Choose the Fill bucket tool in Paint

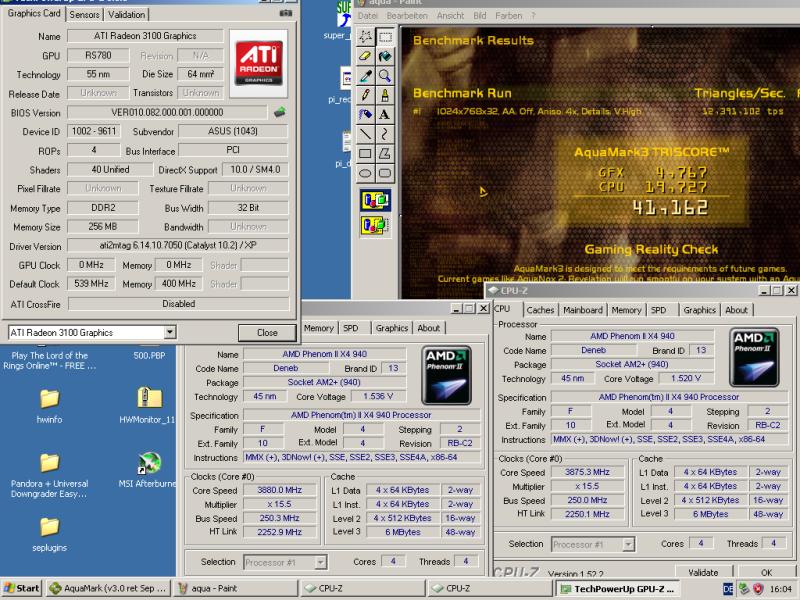(385, 56)
